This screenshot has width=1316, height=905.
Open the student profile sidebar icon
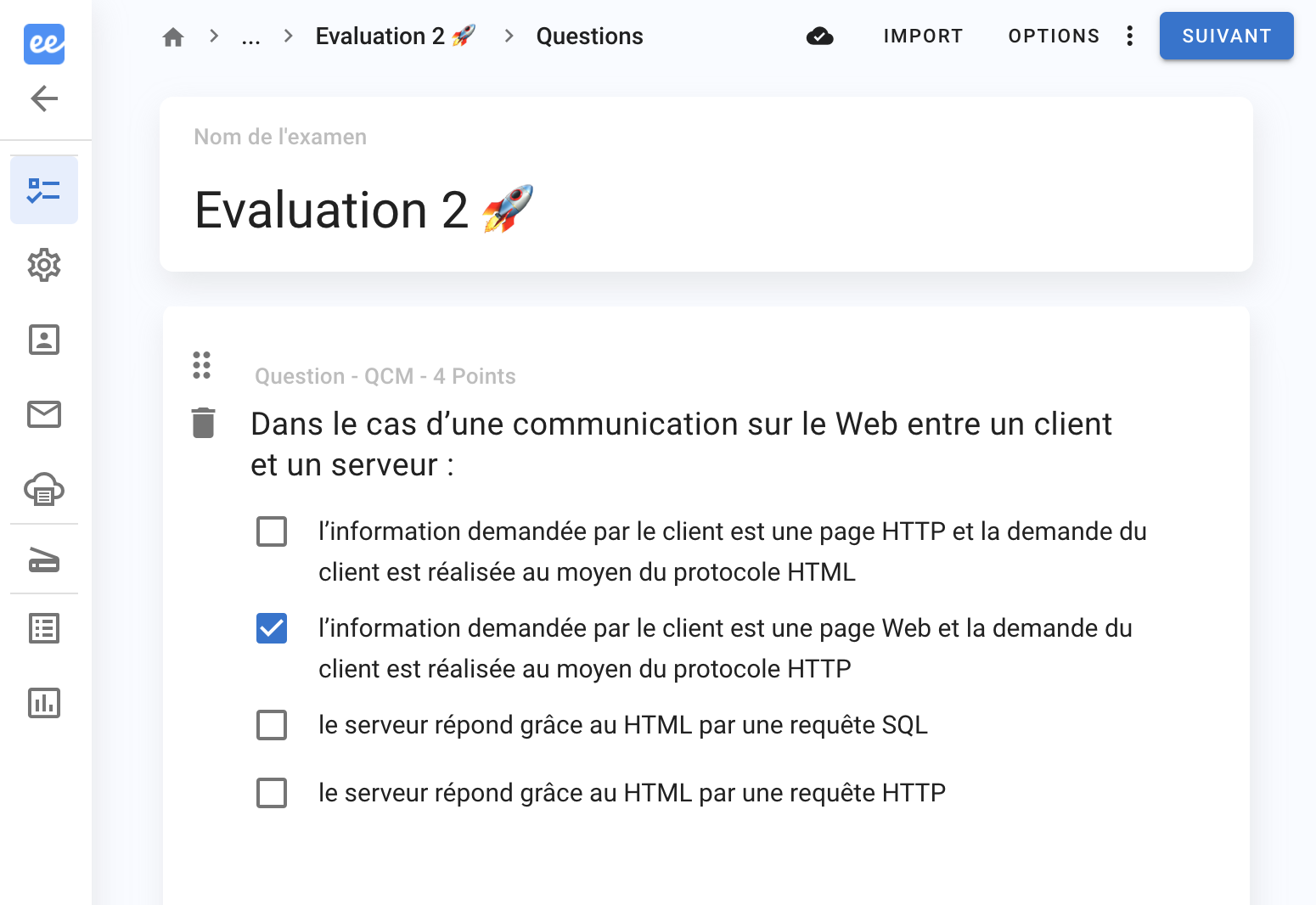pyautogui.click(x=44, y=340)
